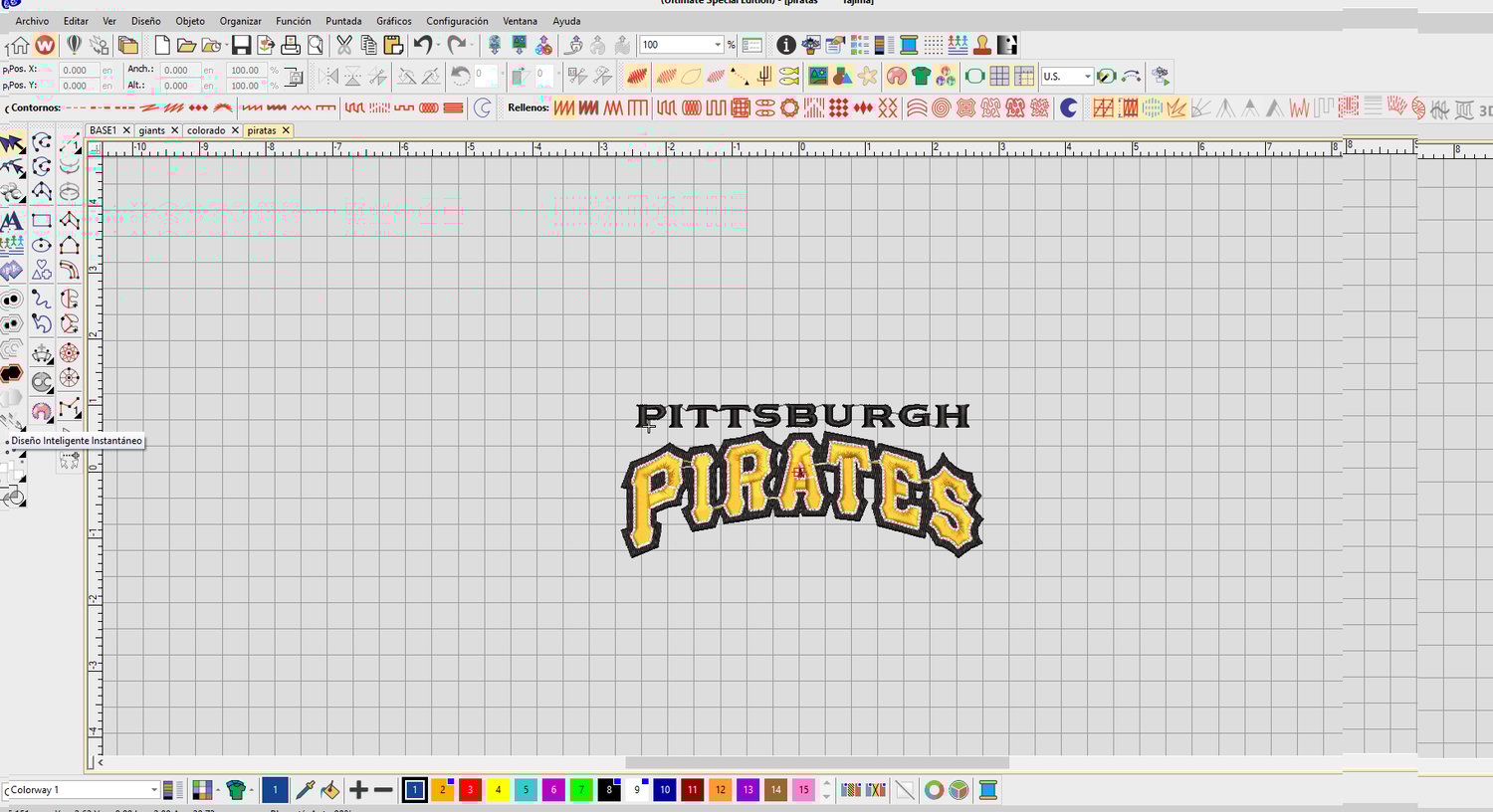1493x812 pixels.
Task: Close the giants tab
Action: coord(175,130)
